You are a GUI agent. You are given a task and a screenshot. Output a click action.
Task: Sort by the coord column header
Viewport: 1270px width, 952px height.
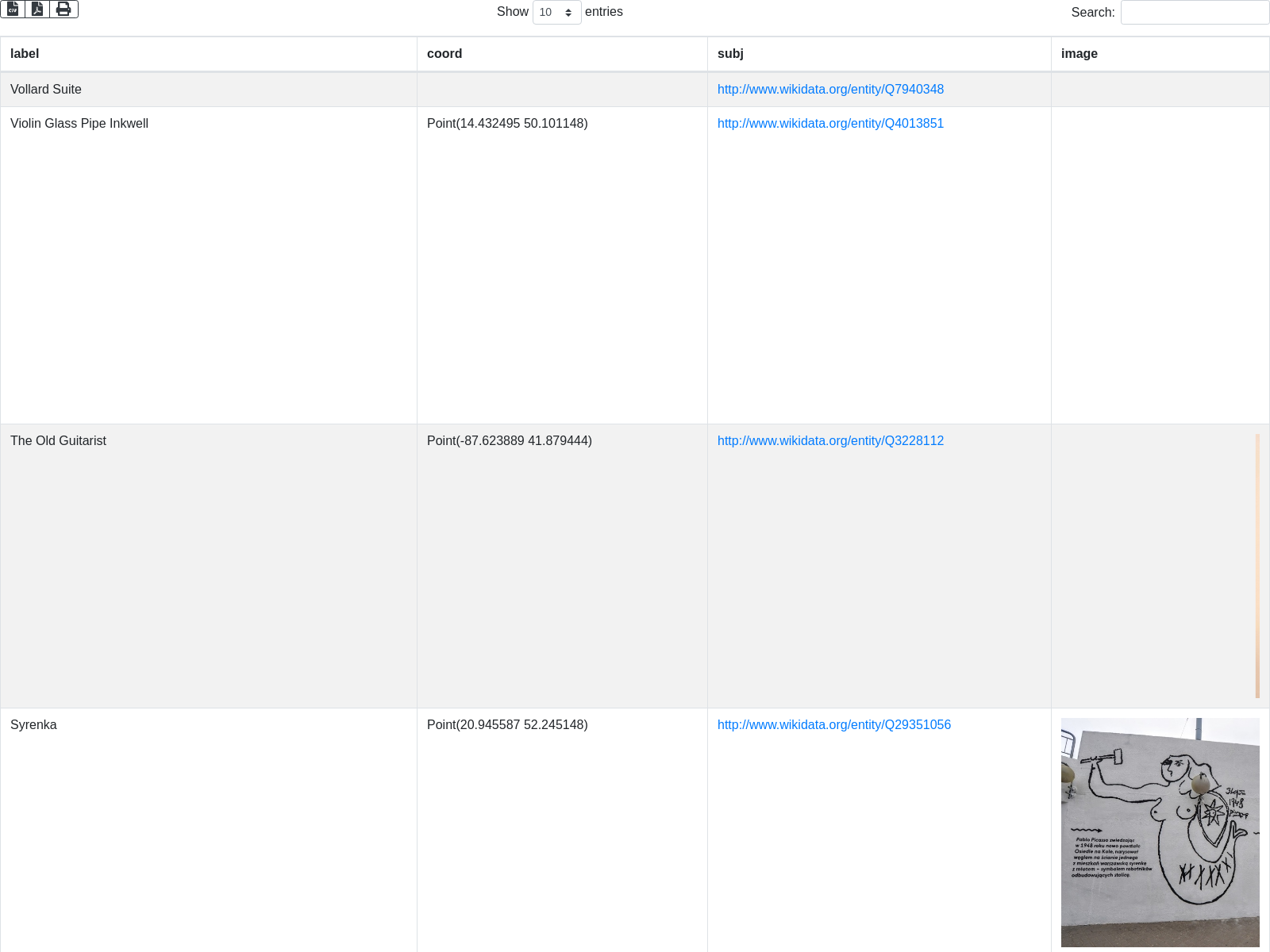tap(444, 54)
